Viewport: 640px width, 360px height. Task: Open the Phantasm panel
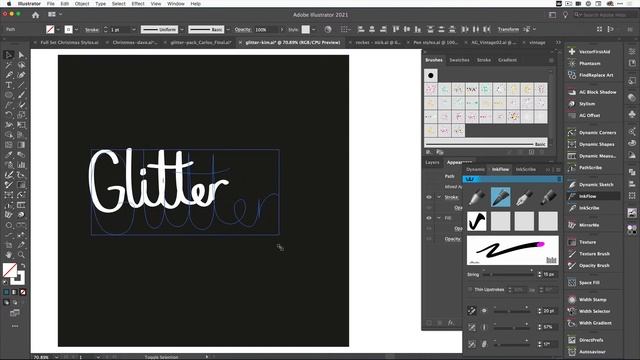589,63
